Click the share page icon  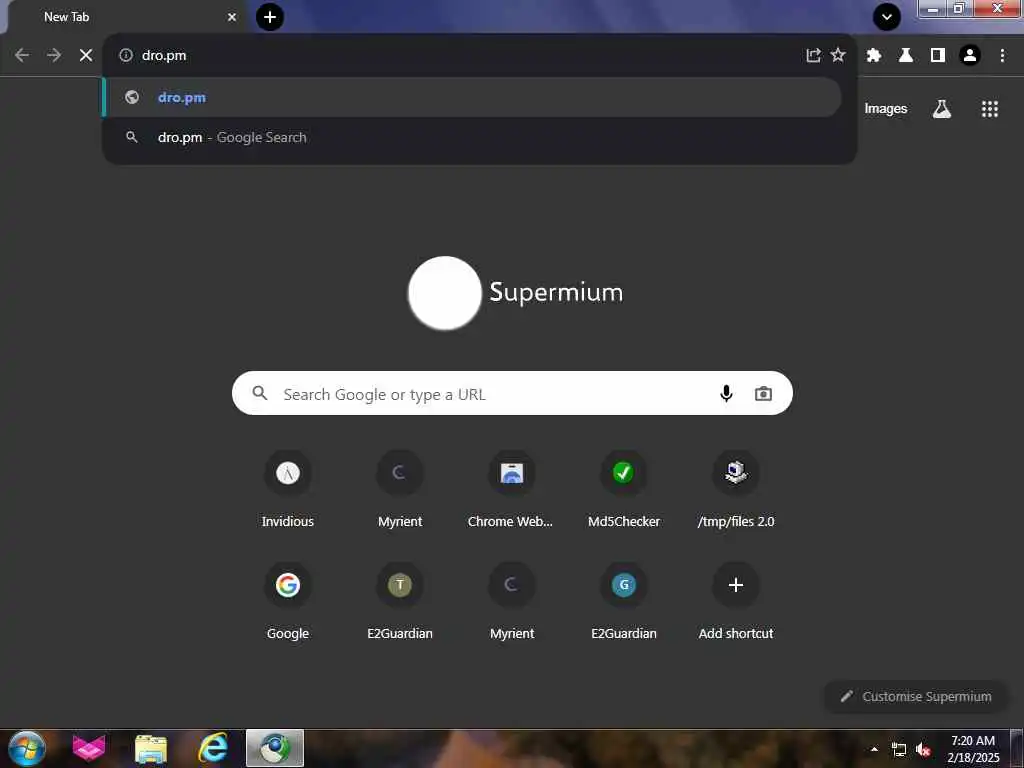click(813, 56)
